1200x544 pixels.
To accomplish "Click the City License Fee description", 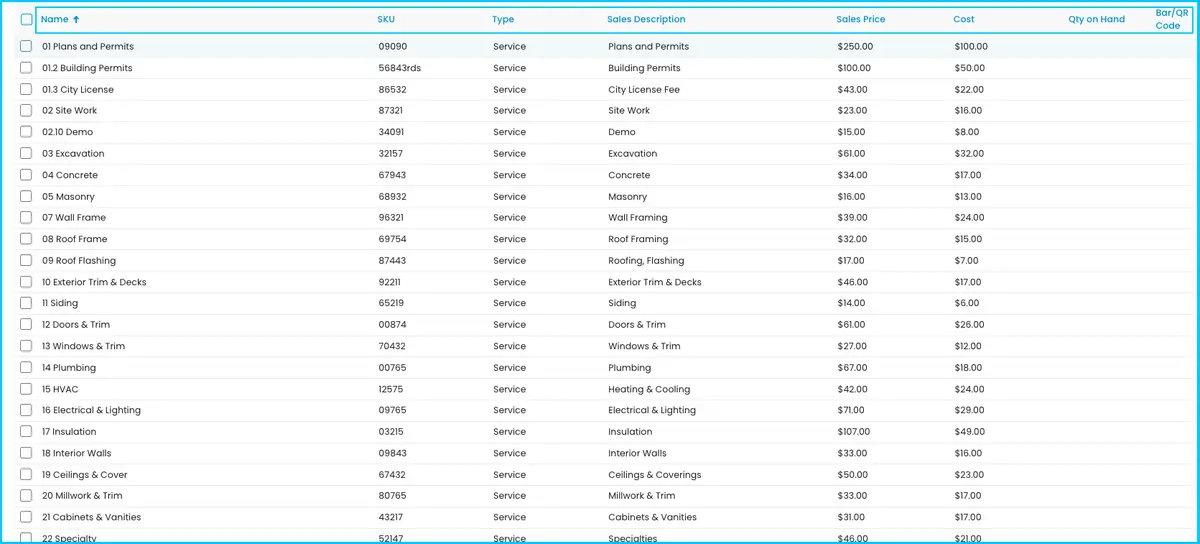I will pyautogui.click(x=644, y=89).
